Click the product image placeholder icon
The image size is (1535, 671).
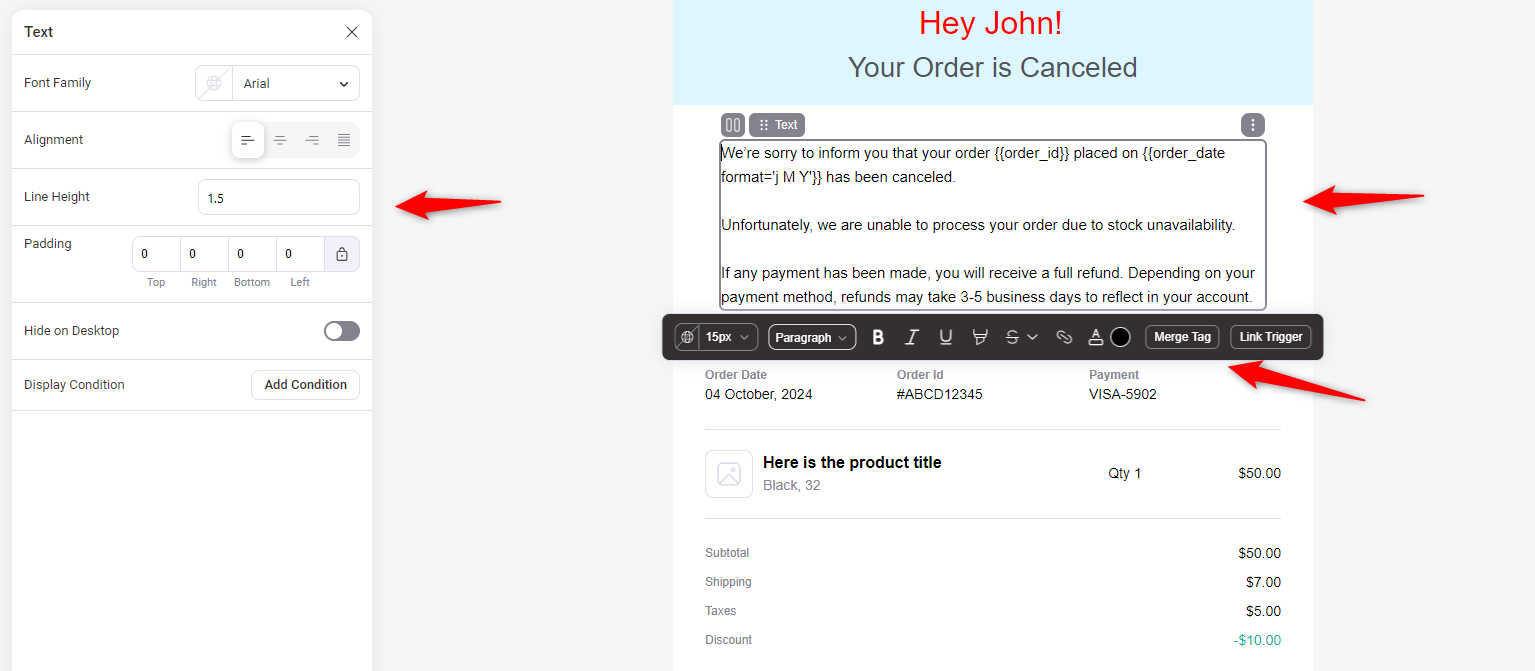pyautogui.click(x=729, y=474)
